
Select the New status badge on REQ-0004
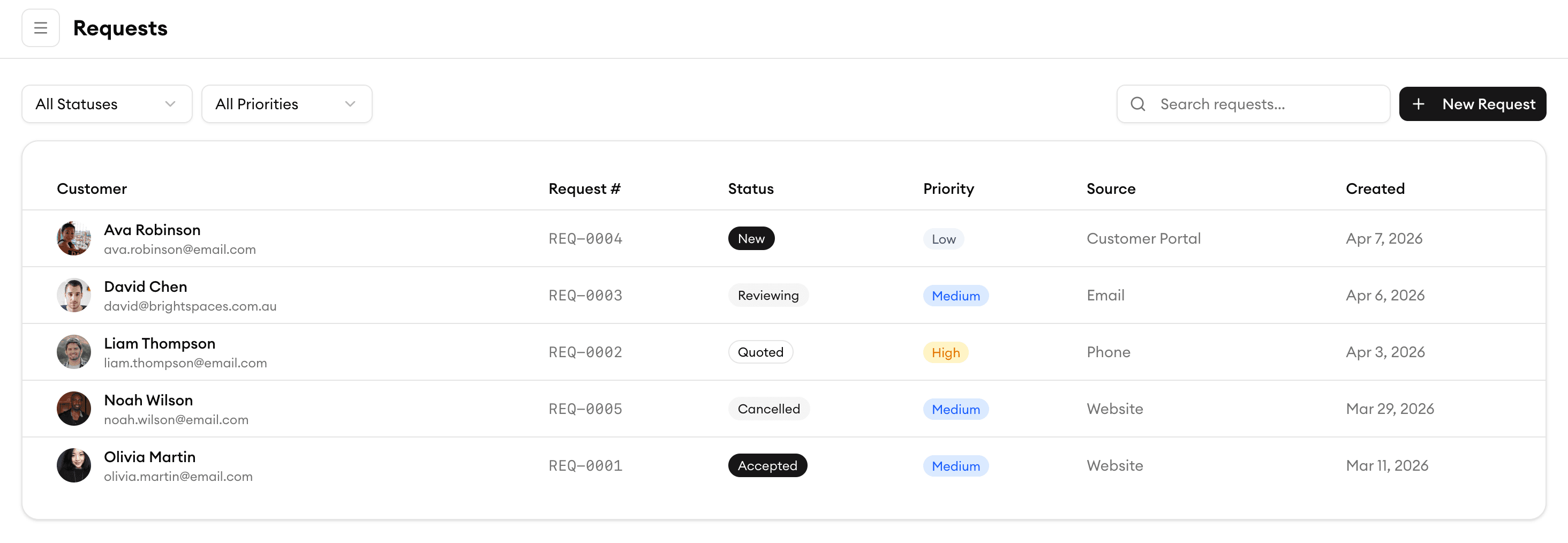[x=751, y=238]
